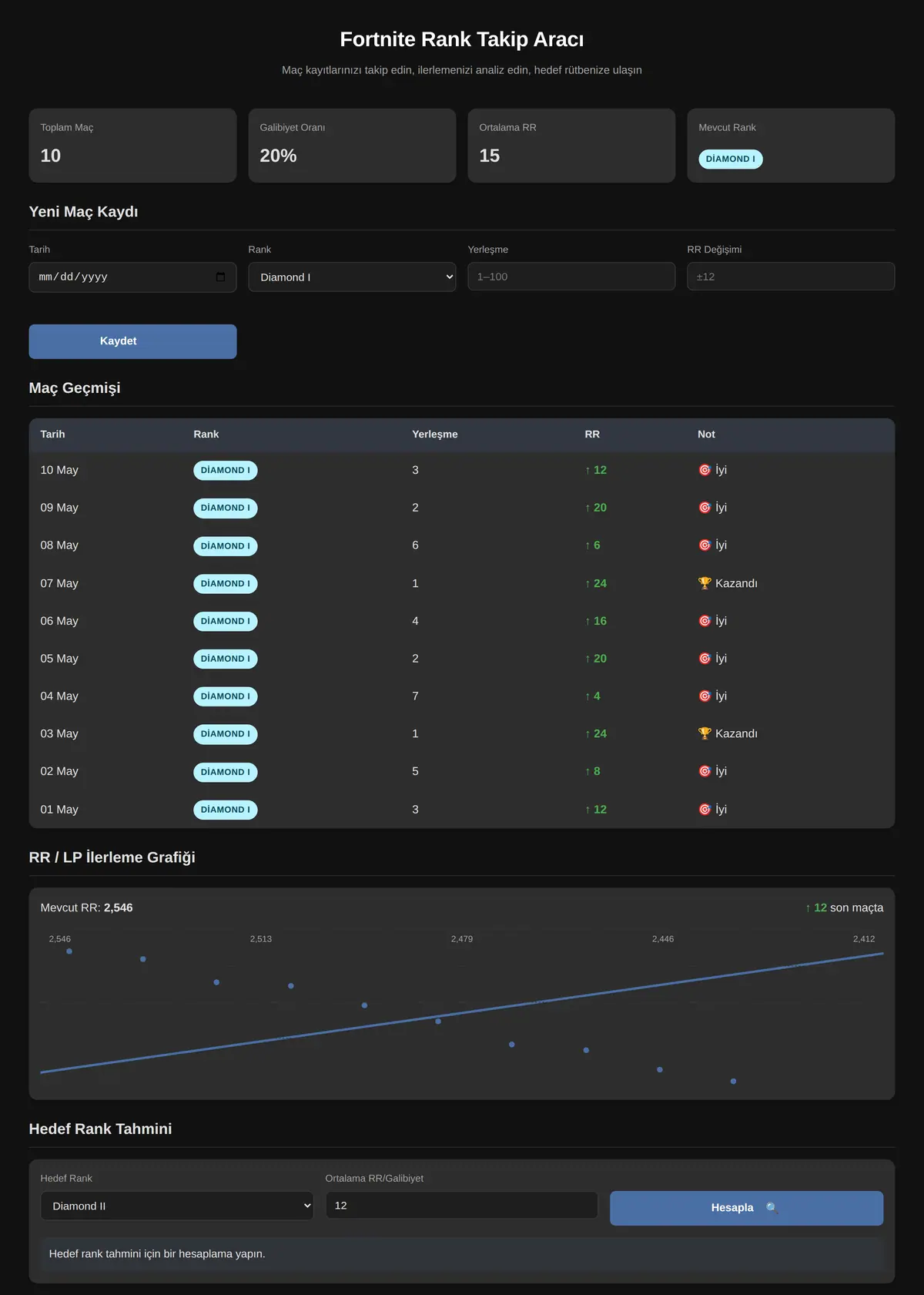The width and height of the screenshot is (924, 1295).
Task: Click the target icon in 01 May row
Action: click(705, 810)
